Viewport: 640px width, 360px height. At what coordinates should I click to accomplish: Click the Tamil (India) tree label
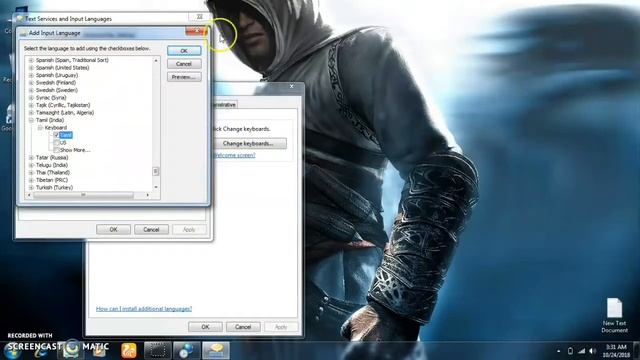click(50, 120)
